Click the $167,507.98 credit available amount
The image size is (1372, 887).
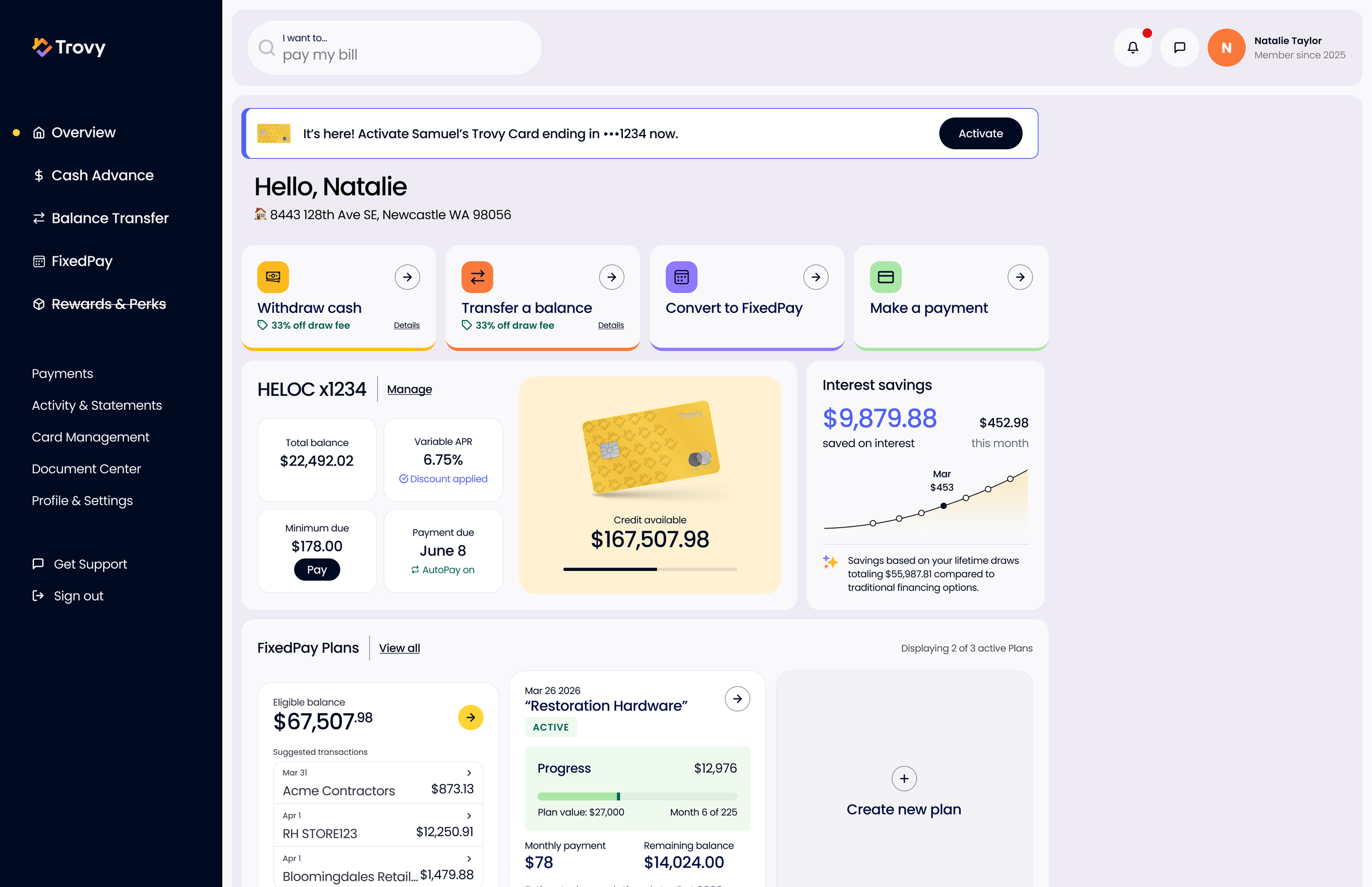click(x=649, y=539)
